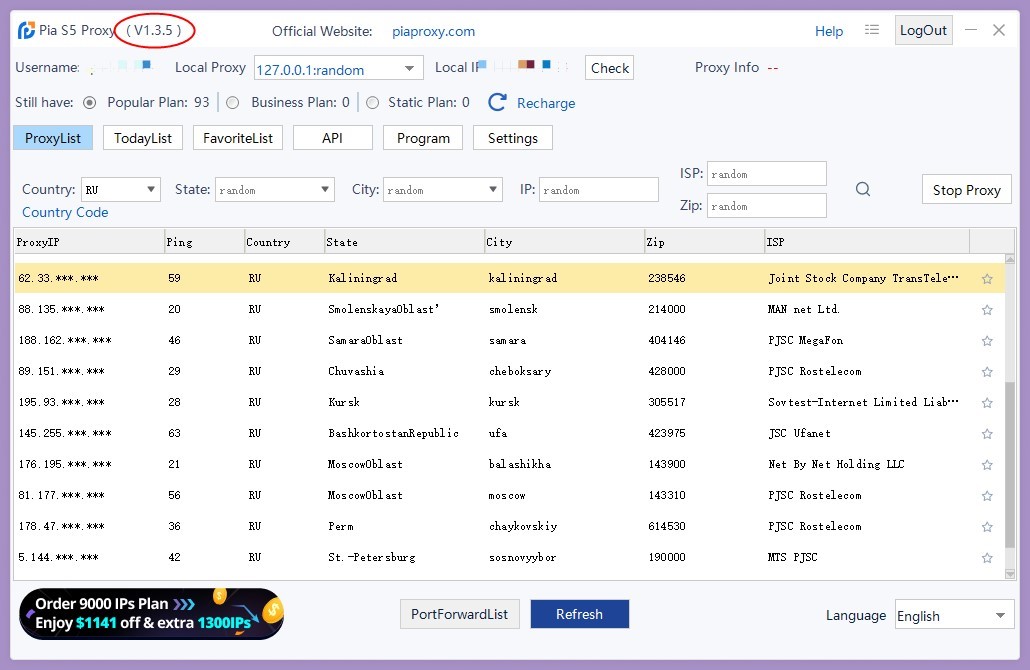Select the proxy row 145.255.***.***
The image size is (1030, 670).
click(x=509, y=433)
